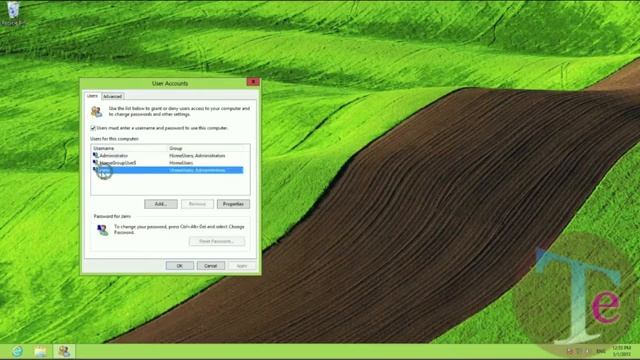Click the Apply button
This screenshot has width=640, height=360.
pyautogui.click(x=242, y=266)
